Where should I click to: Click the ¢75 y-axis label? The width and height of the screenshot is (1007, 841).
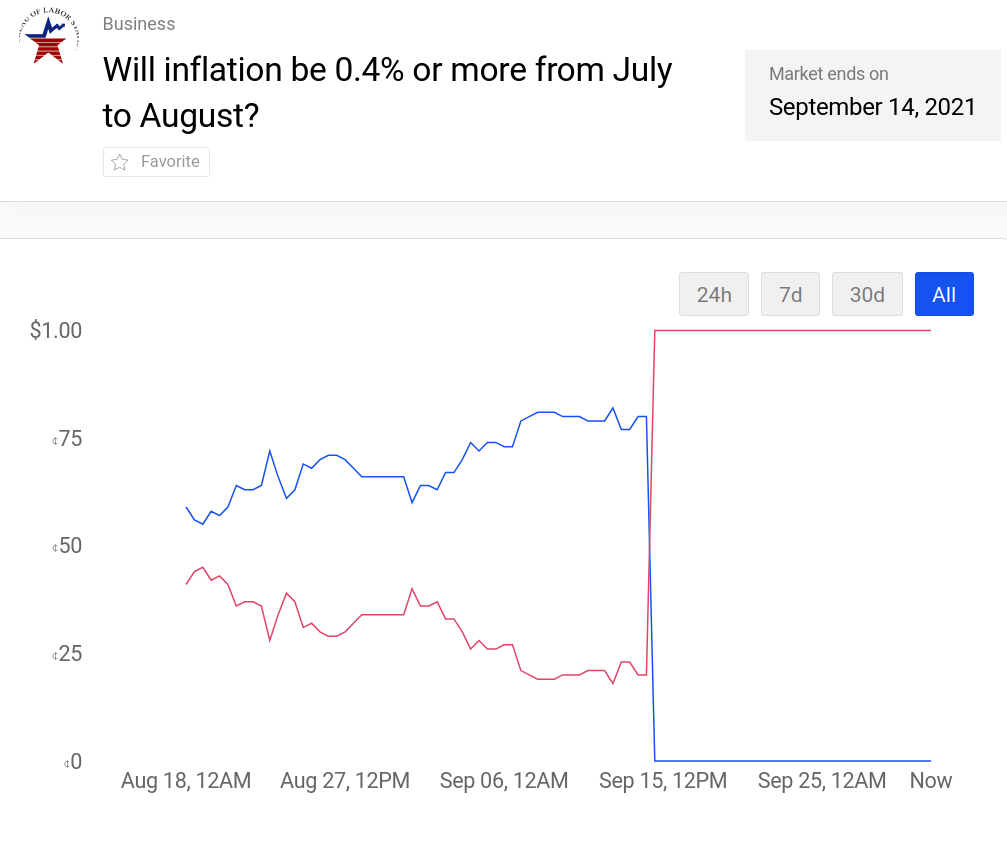click(68, 438)
